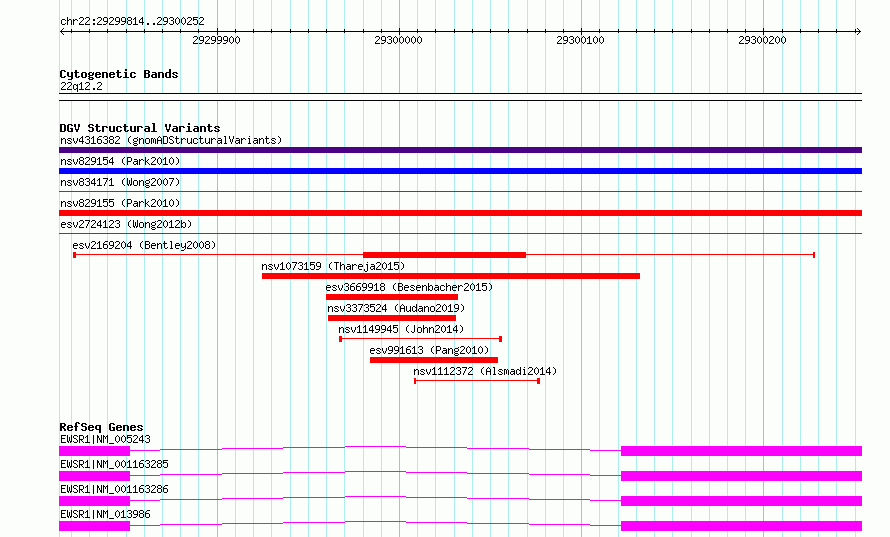Click the thin red esv2724123 Wong2012b line
This screenshot has width=890, height=537.
tap(460, 234)
